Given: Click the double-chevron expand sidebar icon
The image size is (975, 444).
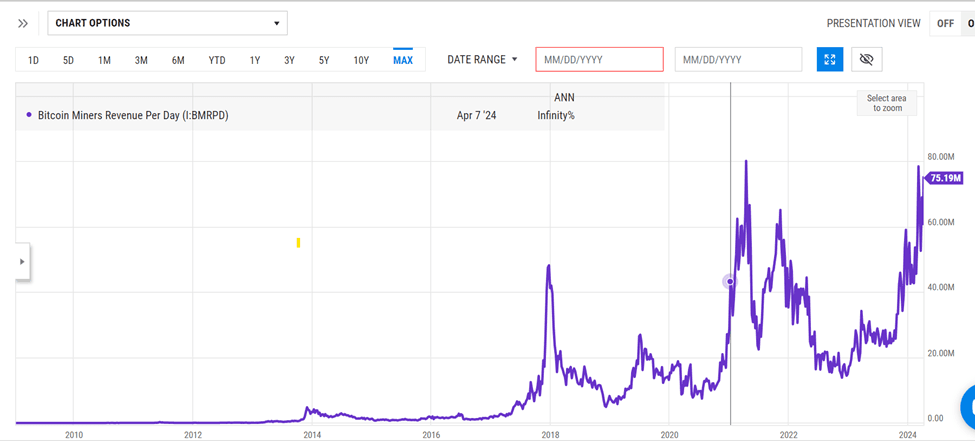Looking at the screenshot, I should click(23, 23).
